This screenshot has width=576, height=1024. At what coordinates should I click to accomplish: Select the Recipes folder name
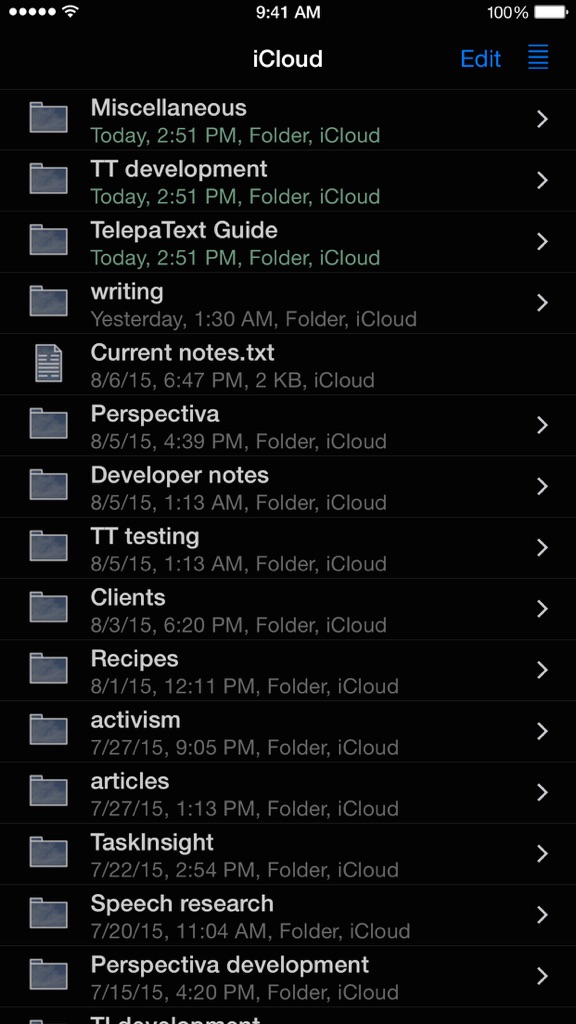[x=135, y=659]
